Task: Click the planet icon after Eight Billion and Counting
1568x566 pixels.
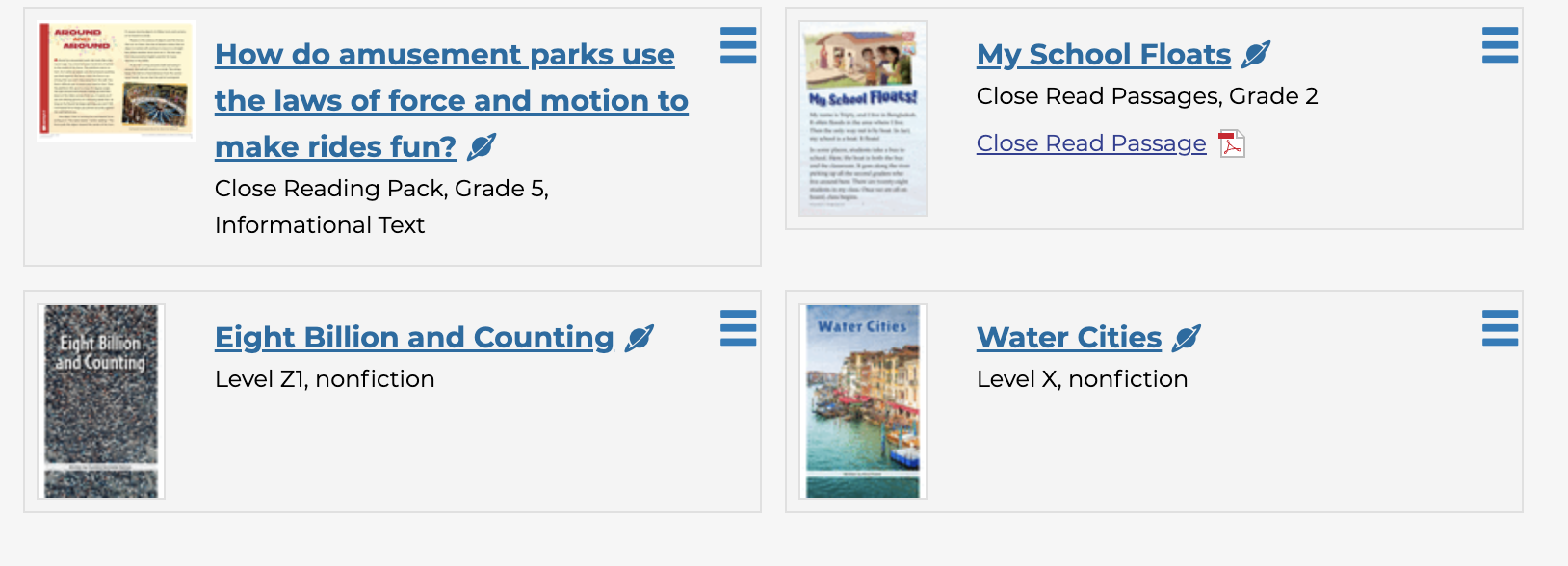Action: coord(640,338)
